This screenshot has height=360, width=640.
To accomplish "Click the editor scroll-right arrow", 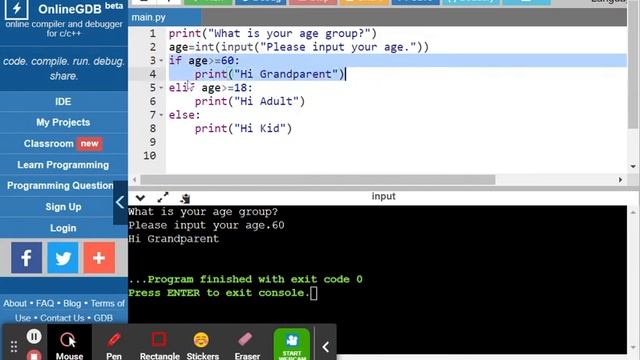I will pyautogui.click(x=620, y=180).
